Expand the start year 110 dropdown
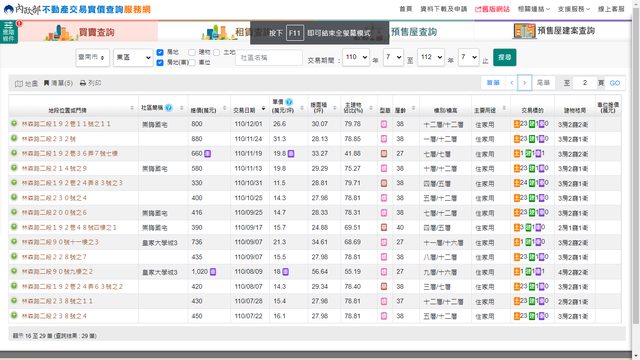 point(356,57)
